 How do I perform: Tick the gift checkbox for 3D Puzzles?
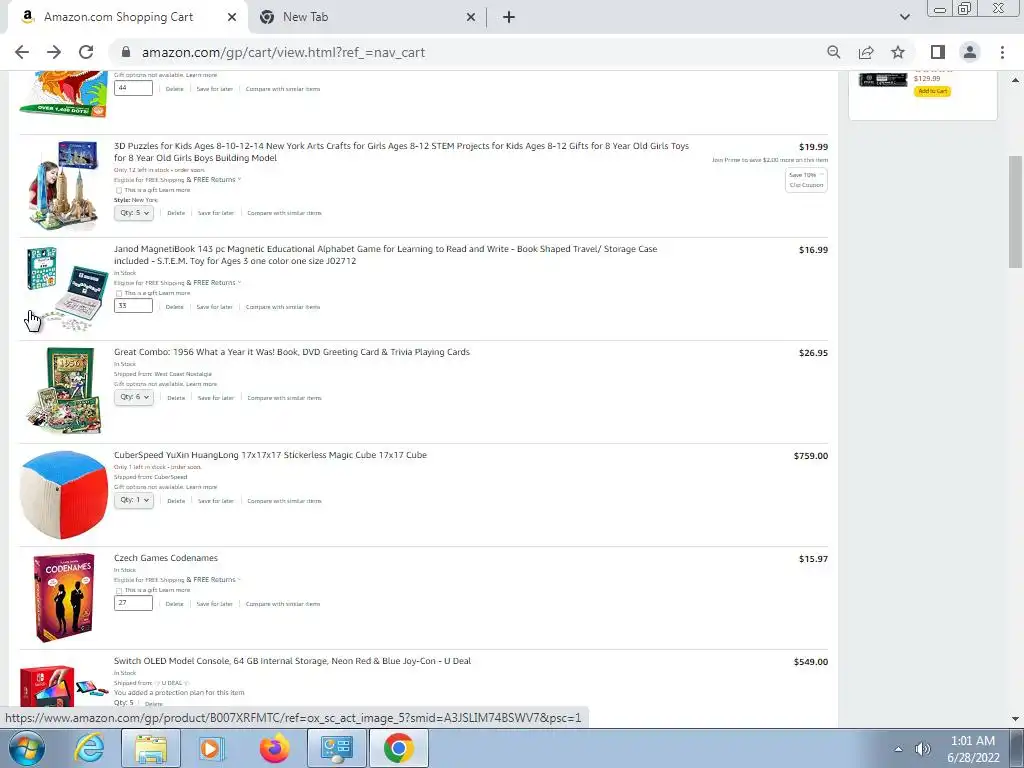click(x=119, y=190)
